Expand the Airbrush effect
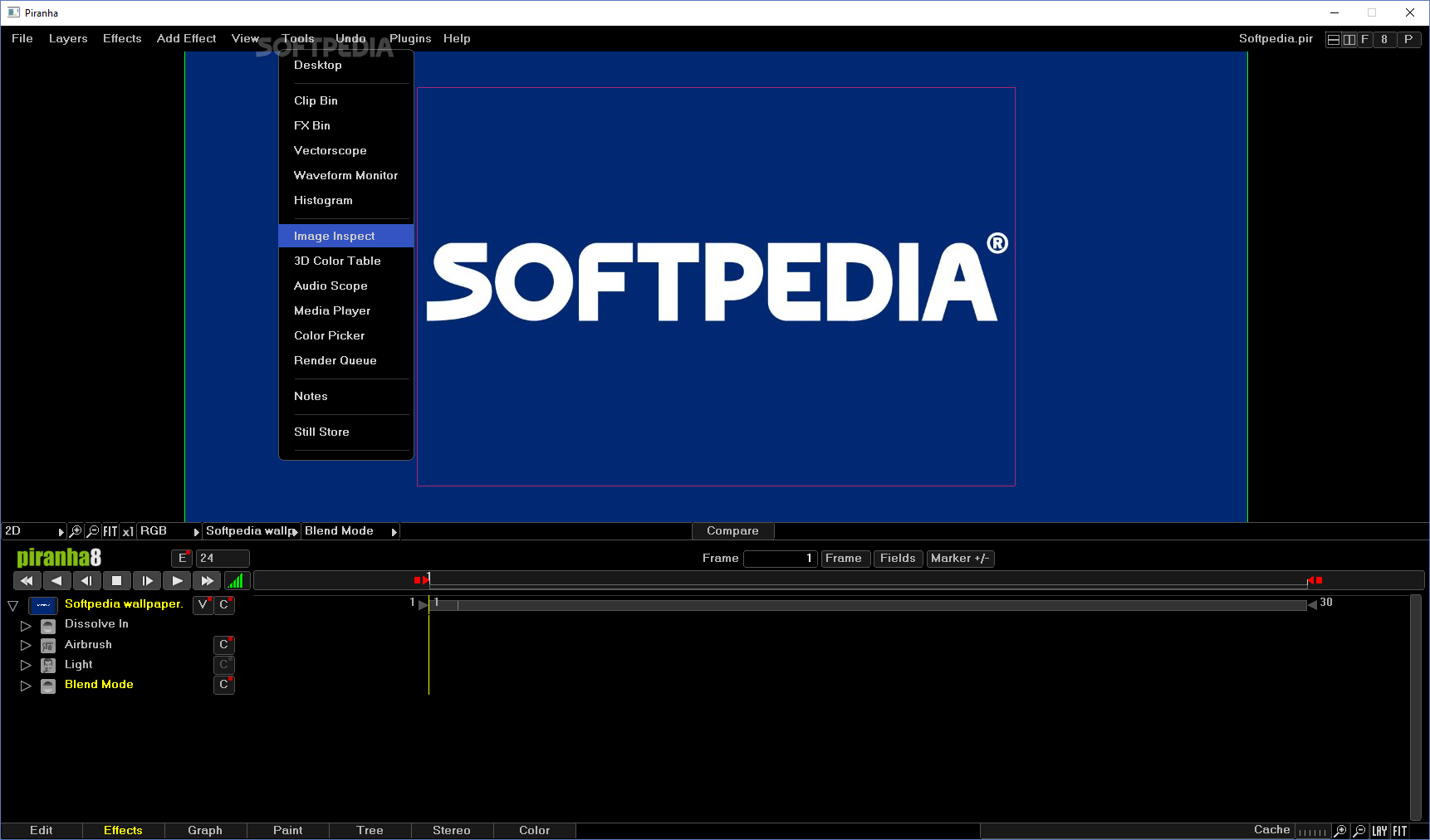1430x840 pixels. point(26,646)
